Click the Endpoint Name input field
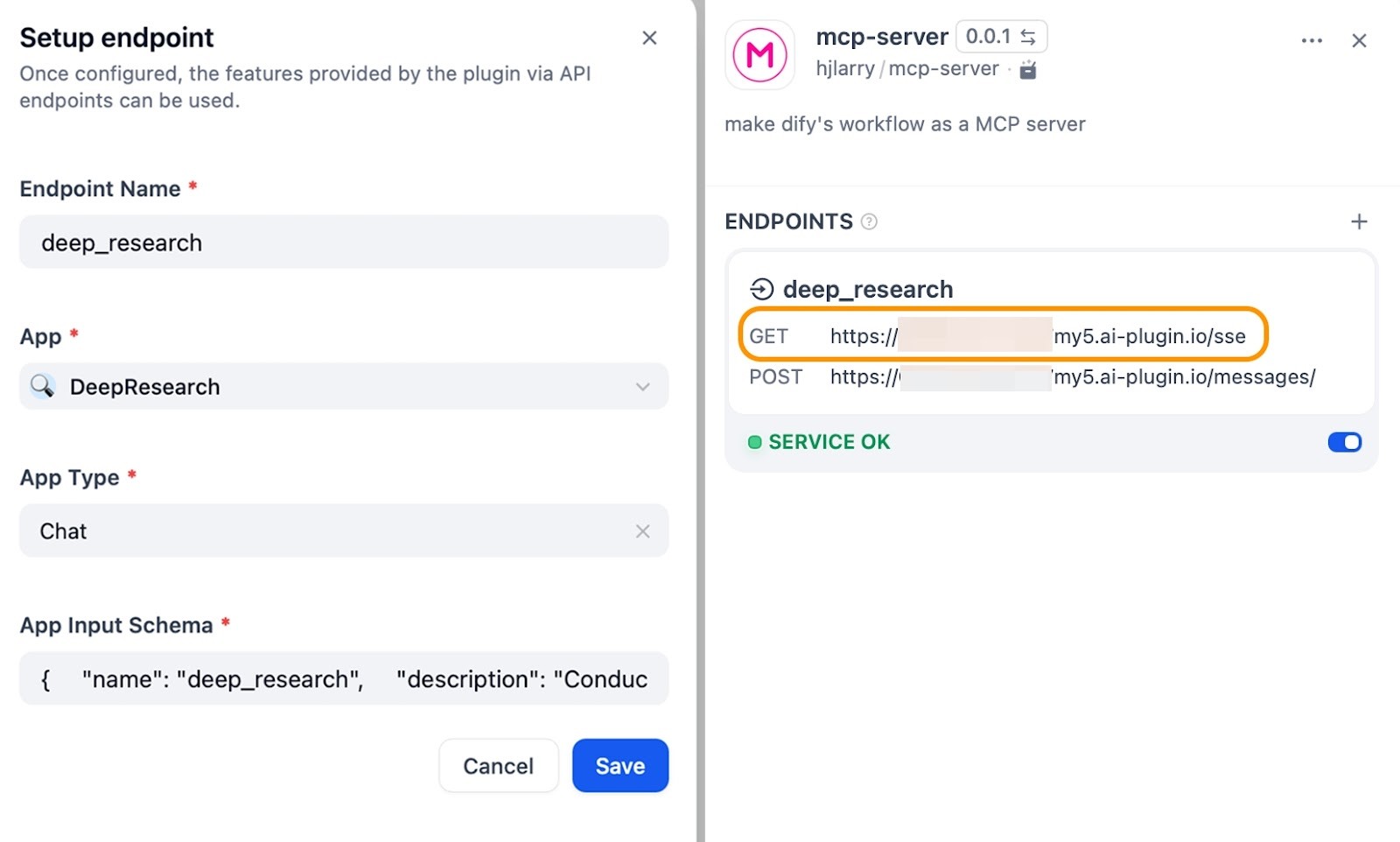Image resolution: width=1400 pixels, height=842 pixels. pyautogui.click(x=344, y=242)
